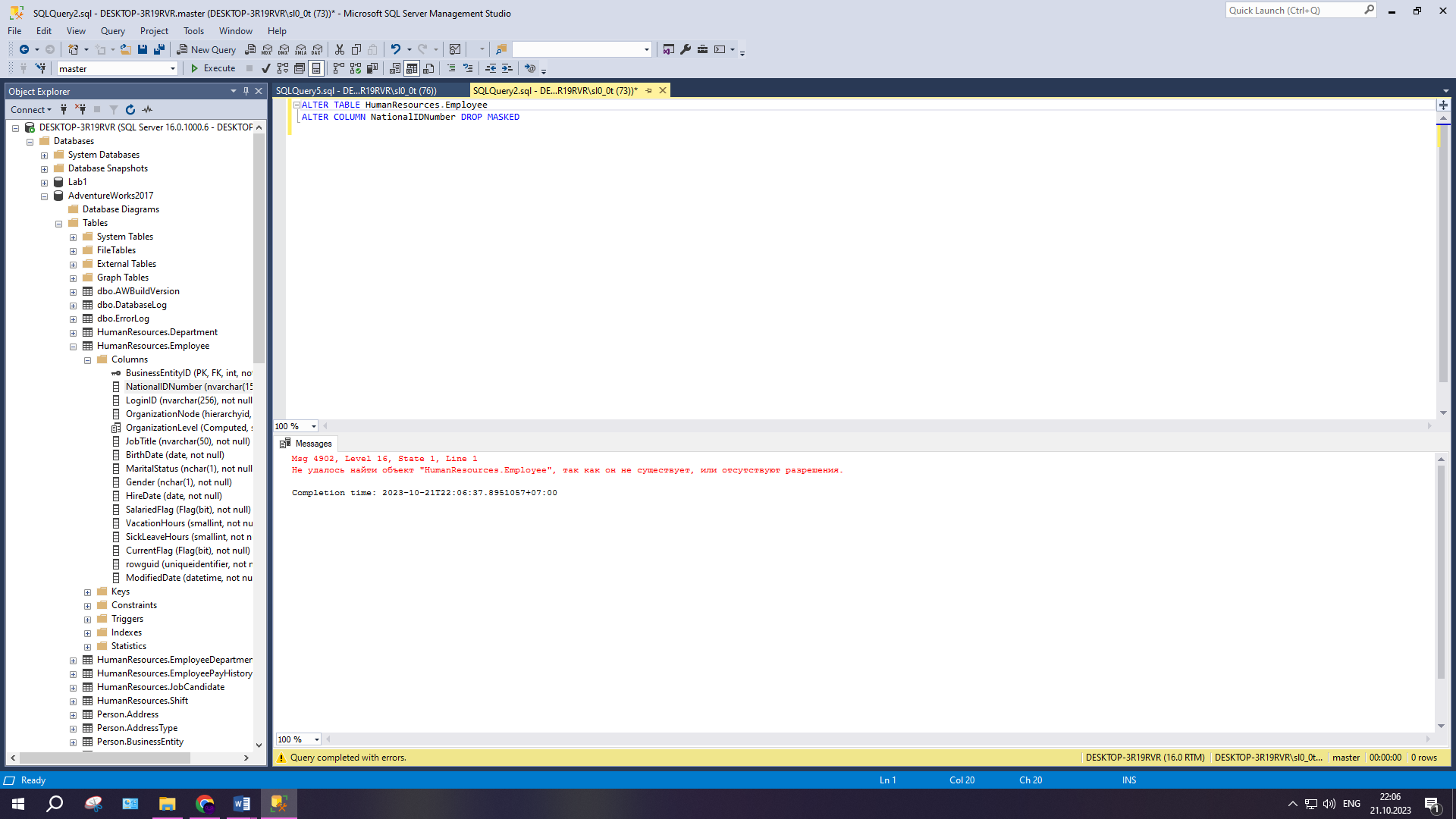Select the Person.Address table

point(127,714)
